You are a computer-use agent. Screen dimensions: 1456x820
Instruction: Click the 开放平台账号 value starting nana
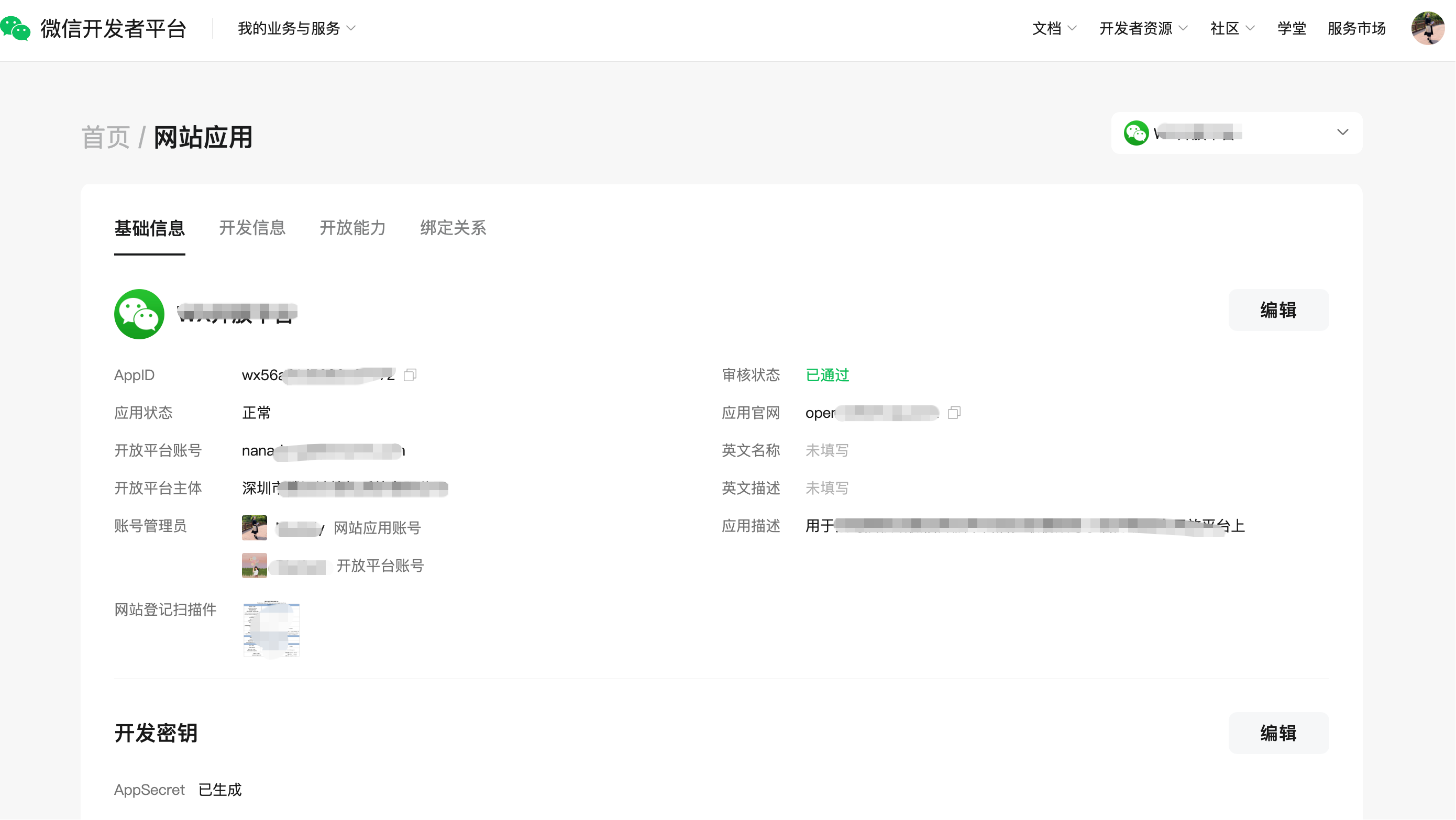pos(324,451)
